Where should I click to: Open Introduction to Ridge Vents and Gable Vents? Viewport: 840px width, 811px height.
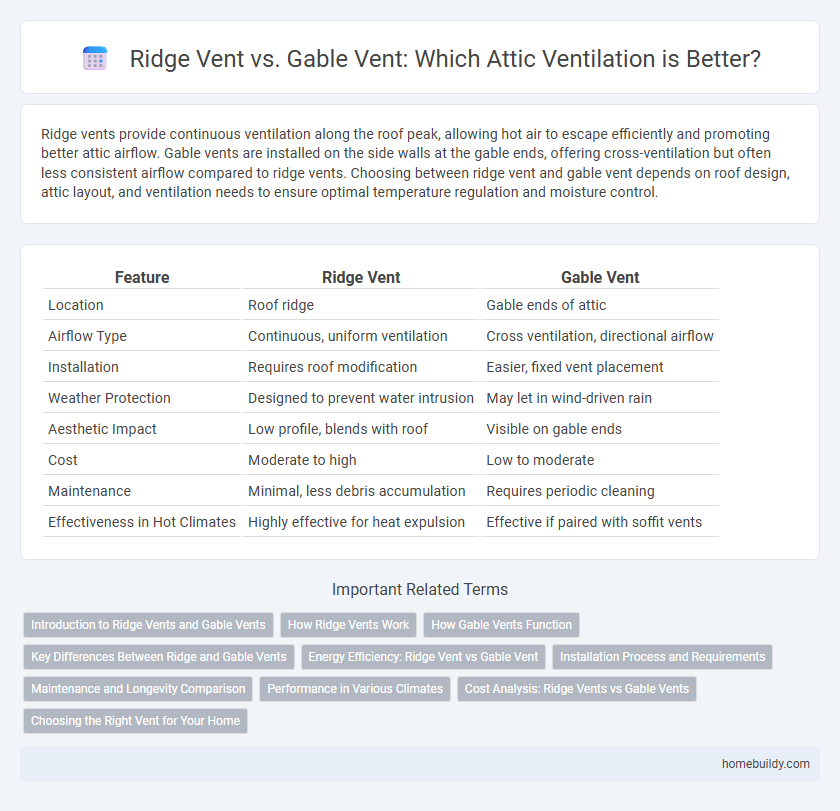coord(148,625)
